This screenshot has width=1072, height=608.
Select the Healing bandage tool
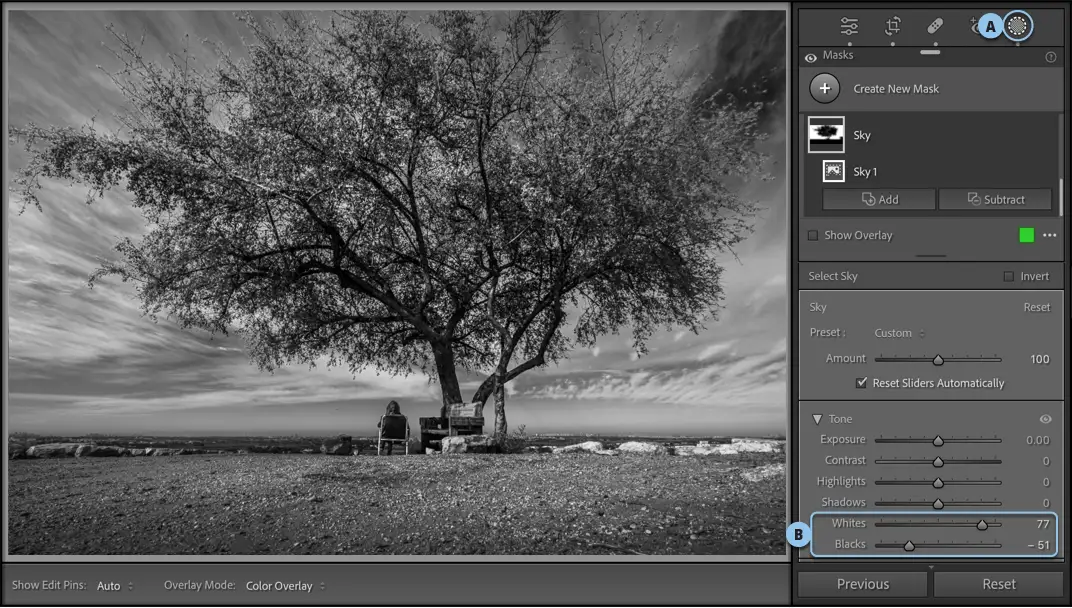coord(935,26)
